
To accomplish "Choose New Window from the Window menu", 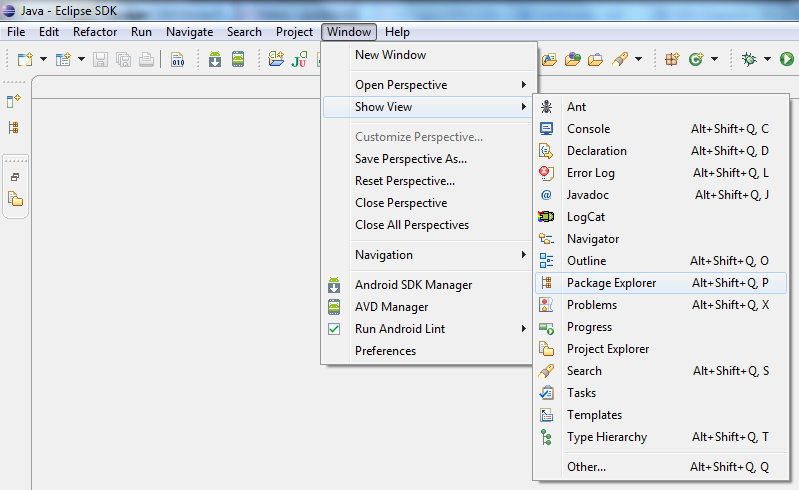I will click(429, 55).
